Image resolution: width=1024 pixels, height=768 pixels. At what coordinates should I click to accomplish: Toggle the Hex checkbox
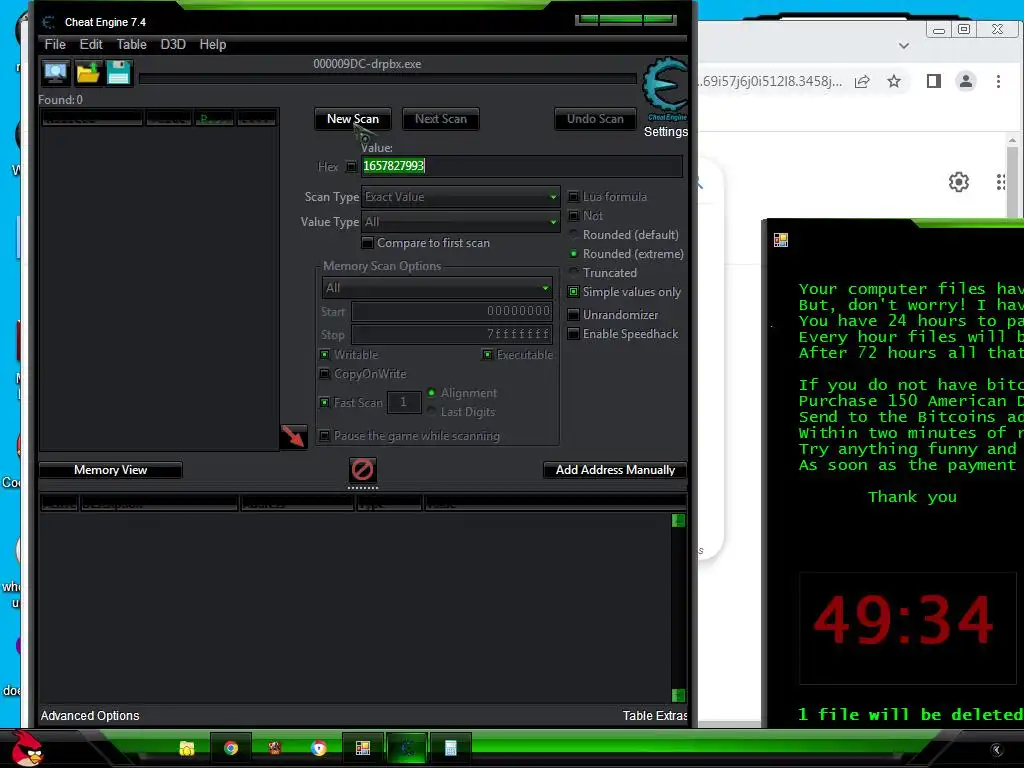[x=351, y=167]
